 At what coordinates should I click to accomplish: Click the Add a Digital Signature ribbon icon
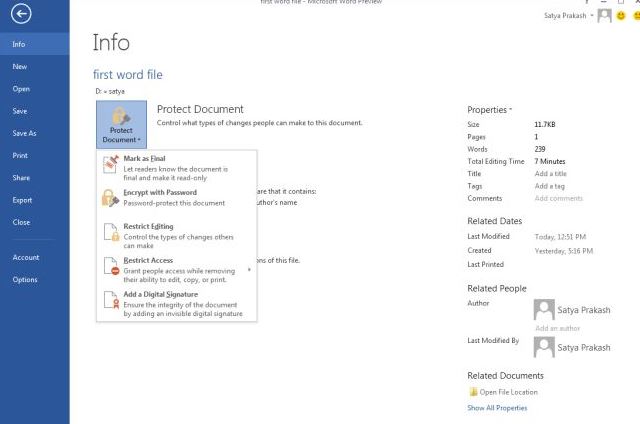111,300
